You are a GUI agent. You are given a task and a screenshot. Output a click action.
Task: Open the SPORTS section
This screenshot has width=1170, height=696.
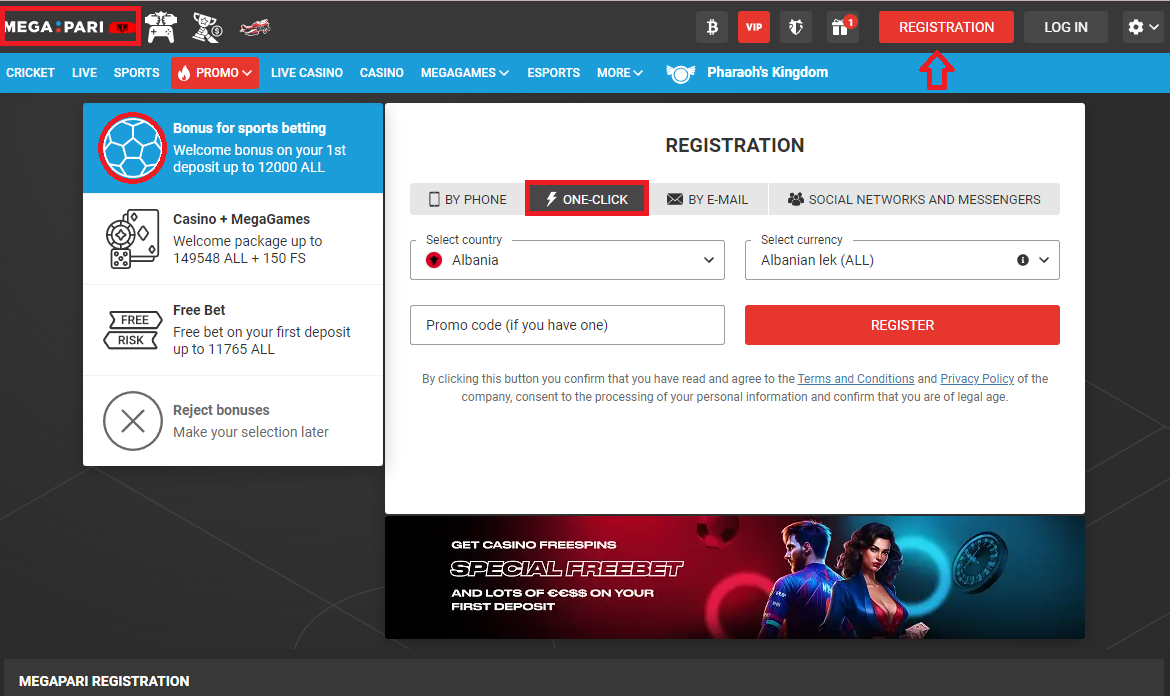click(x=137, y=72)
